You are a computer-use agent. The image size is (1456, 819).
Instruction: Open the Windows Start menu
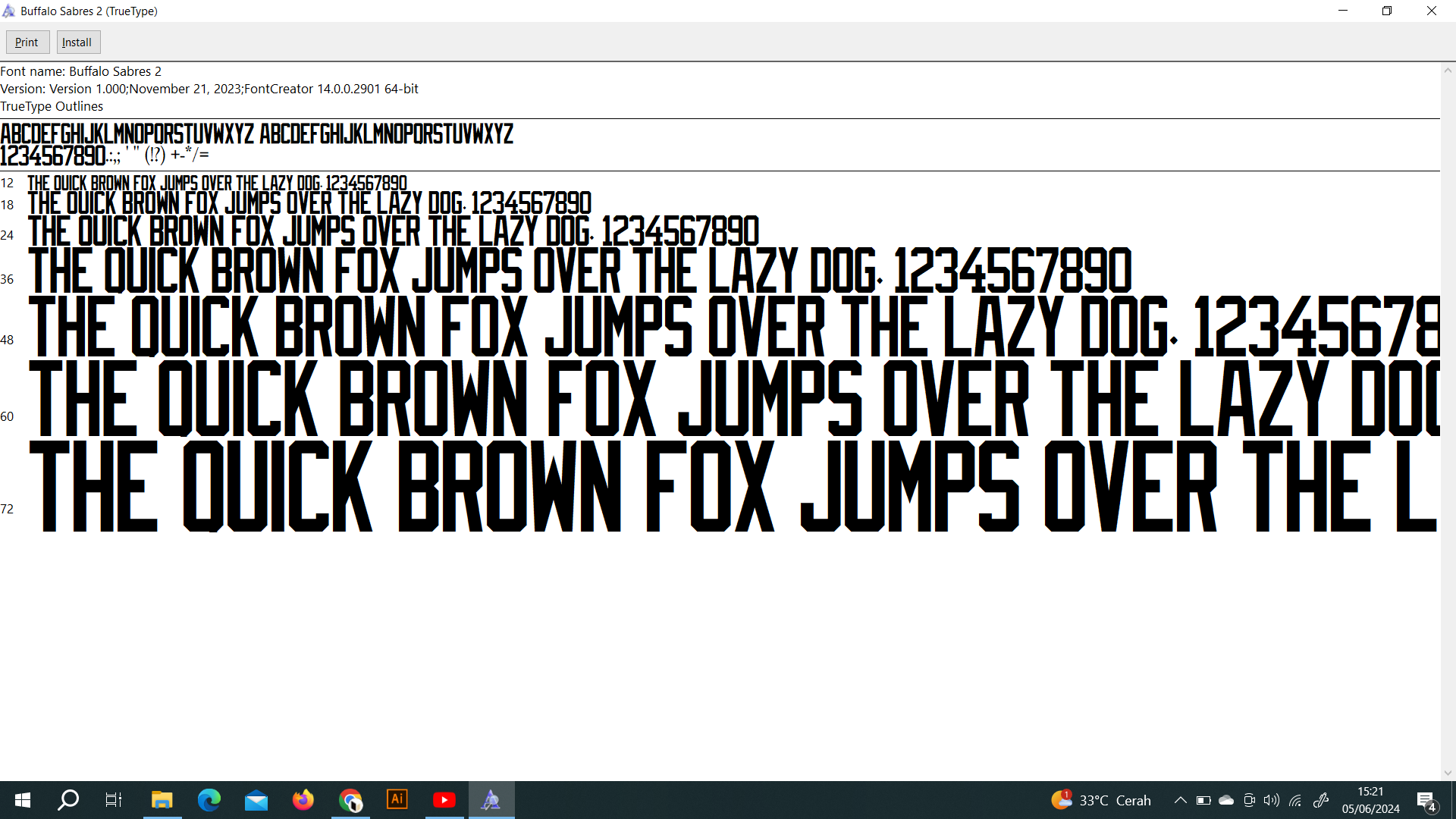[x=23, y=800]
